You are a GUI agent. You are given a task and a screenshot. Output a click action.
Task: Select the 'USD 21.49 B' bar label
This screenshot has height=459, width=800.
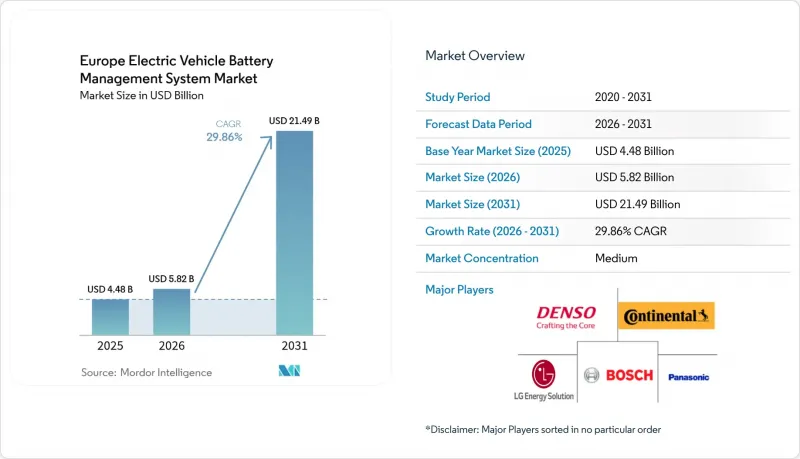pos(294,121)
